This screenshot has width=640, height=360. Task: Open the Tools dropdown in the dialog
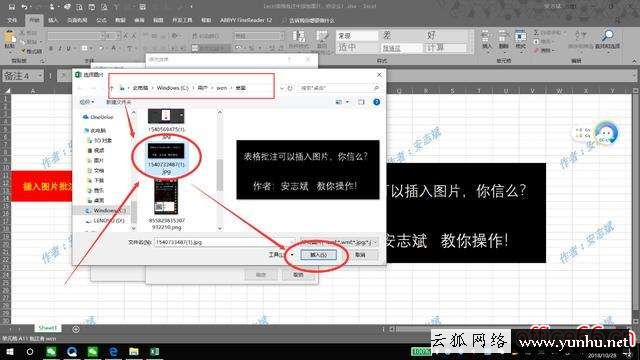click(x=280, y=255)
